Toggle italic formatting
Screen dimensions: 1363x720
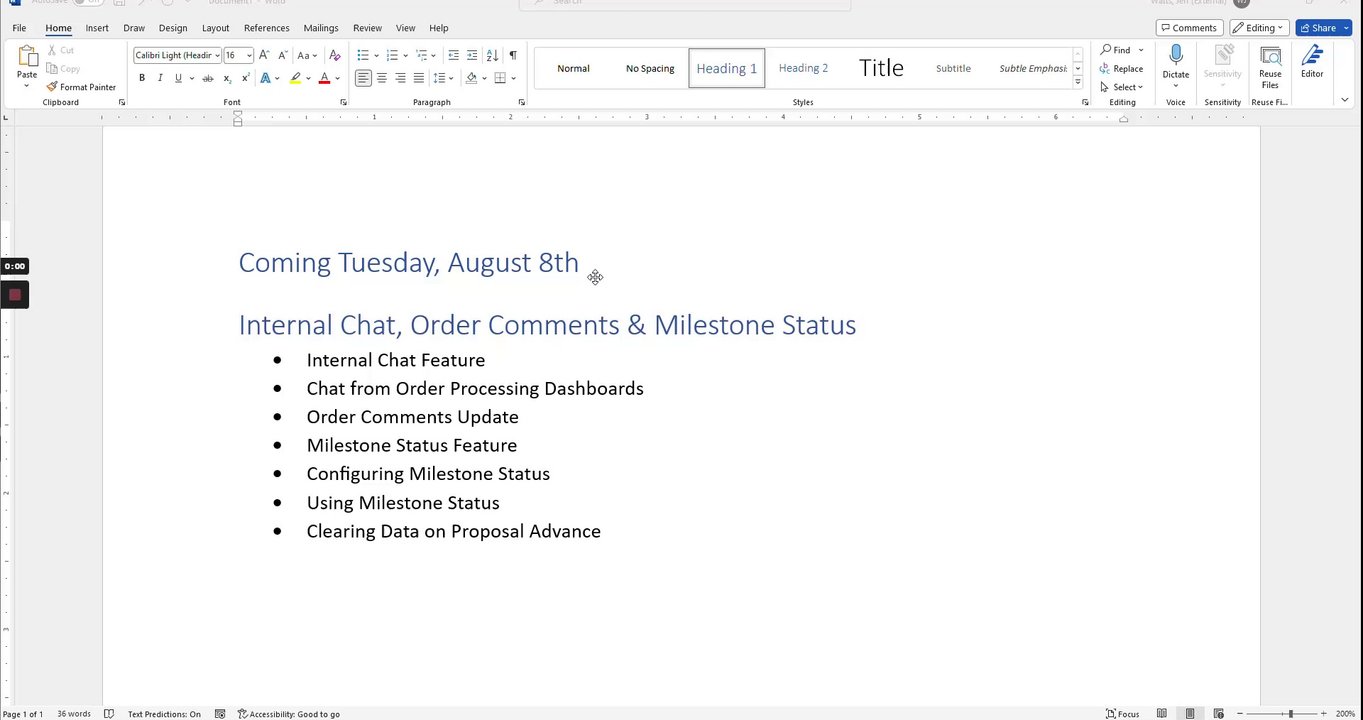[x=160, y=78]
